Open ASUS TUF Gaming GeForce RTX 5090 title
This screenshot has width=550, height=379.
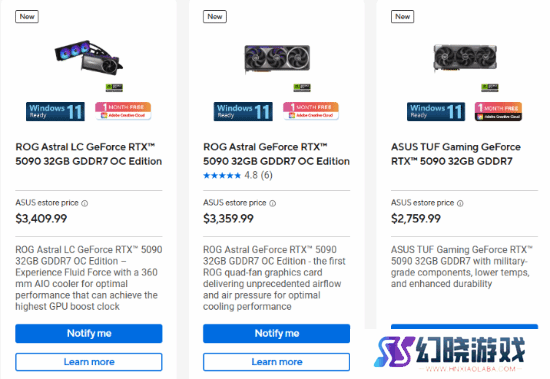coord(456,154)
